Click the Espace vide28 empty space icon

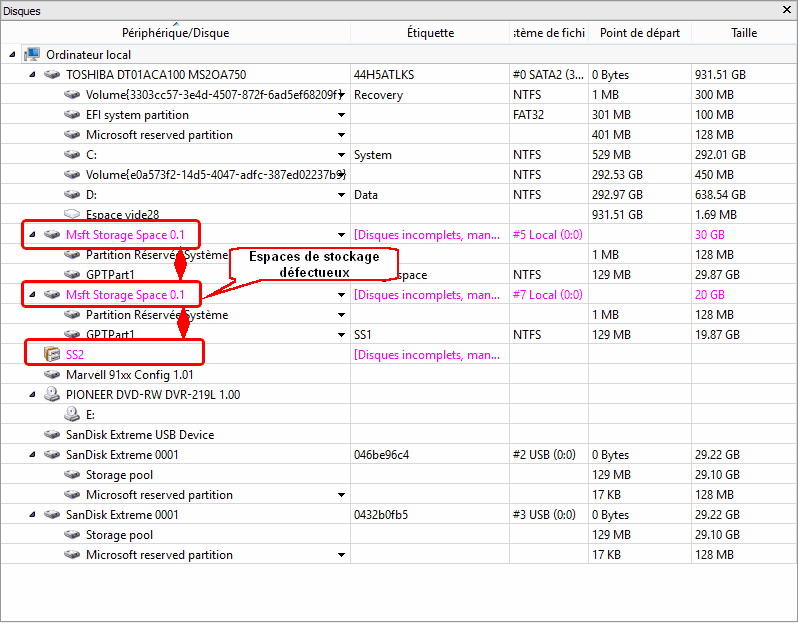(x=72, y=214)
